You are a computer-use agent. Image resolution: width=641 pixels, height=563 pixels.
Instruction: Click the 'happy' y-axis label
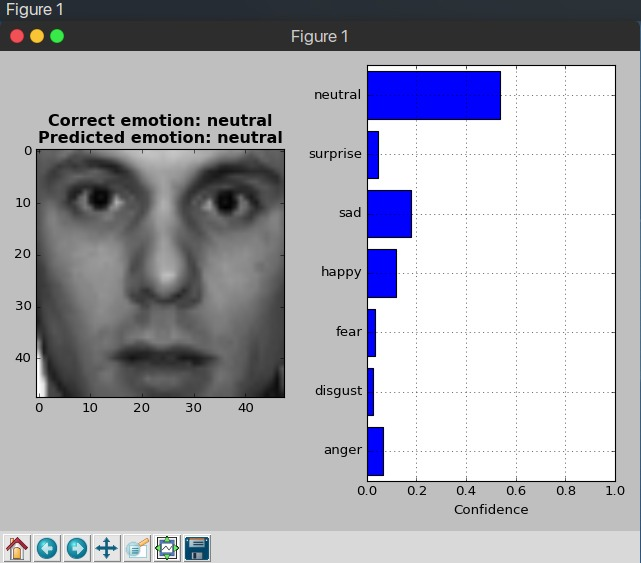click(341, 272)
